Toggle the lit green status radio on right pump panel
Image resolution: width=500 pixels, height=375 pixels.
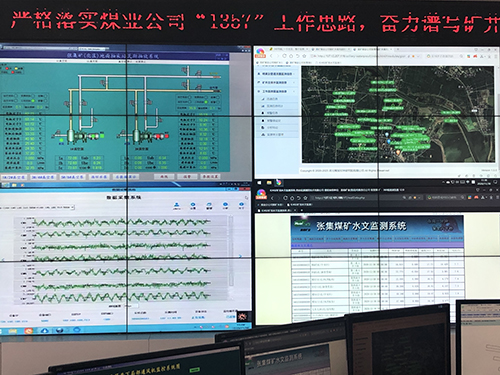click(207, 102)
